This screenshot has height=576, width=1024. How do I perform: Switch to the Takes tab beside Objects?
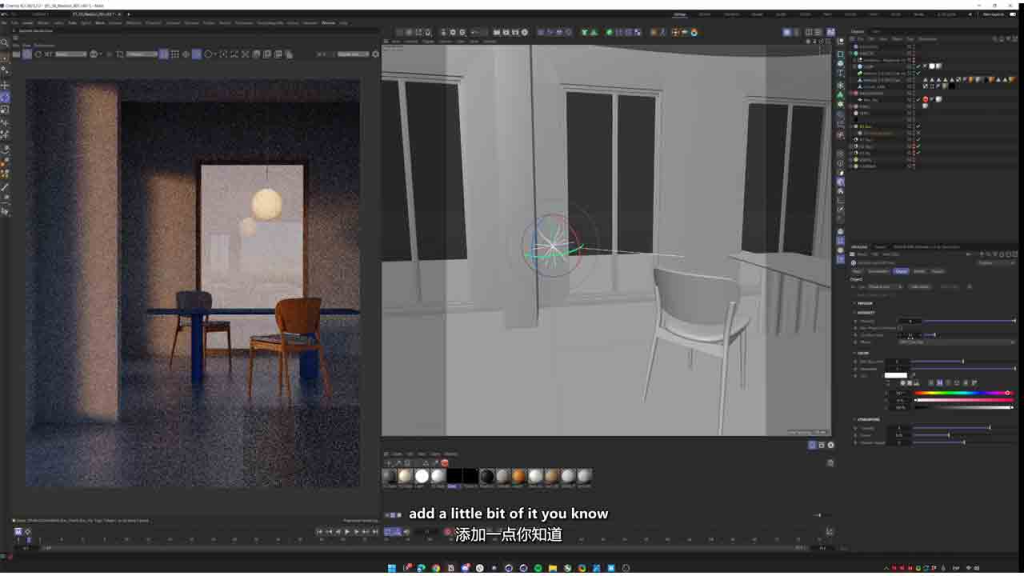[x=875, y=31]
